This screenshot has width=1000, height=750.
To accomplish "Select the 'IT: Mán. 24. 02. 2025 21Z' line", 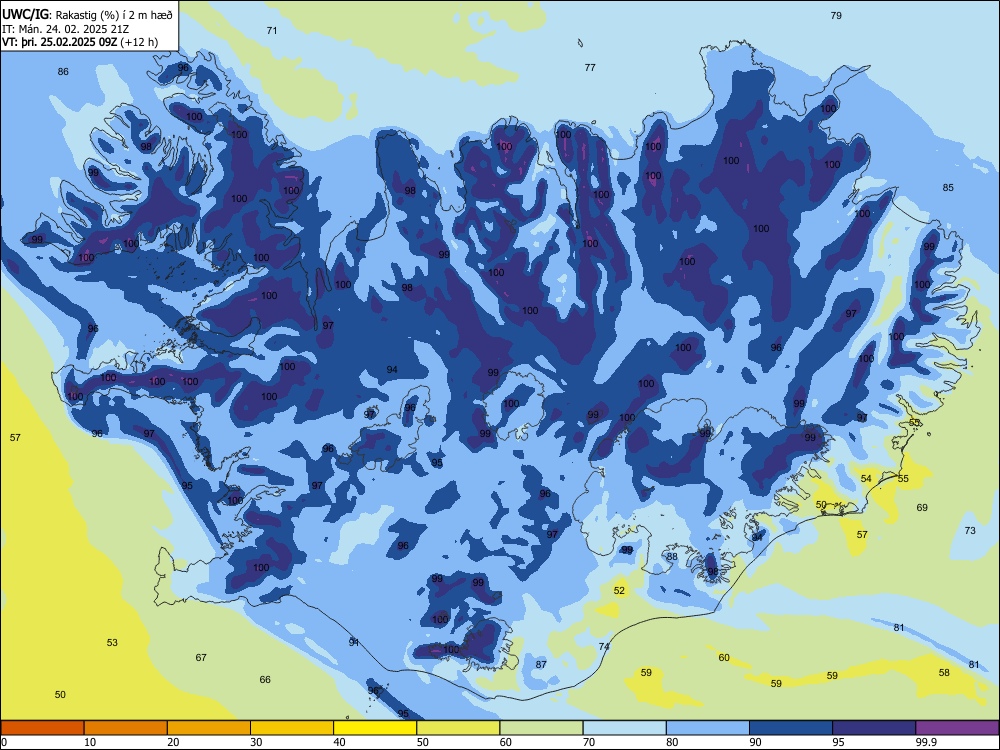I will click(x=66, y=29).
